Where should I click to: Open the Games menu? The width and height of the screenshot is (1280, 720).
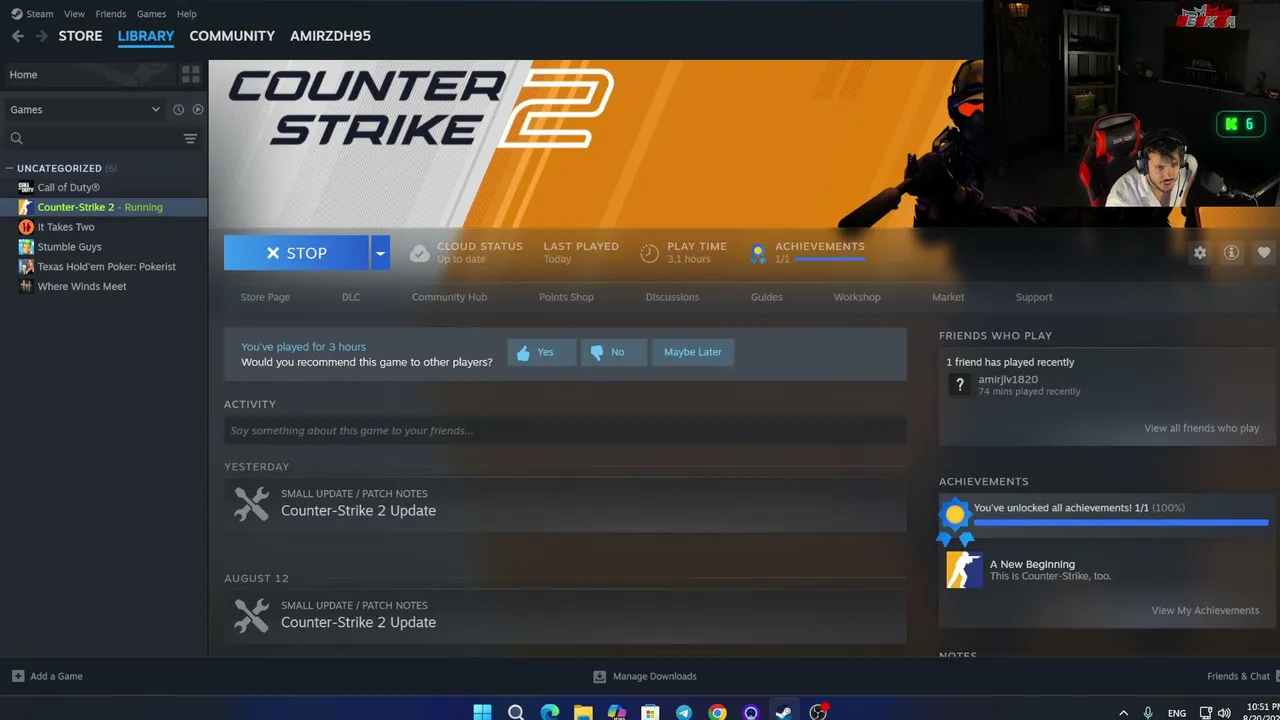tap(151, 14)
